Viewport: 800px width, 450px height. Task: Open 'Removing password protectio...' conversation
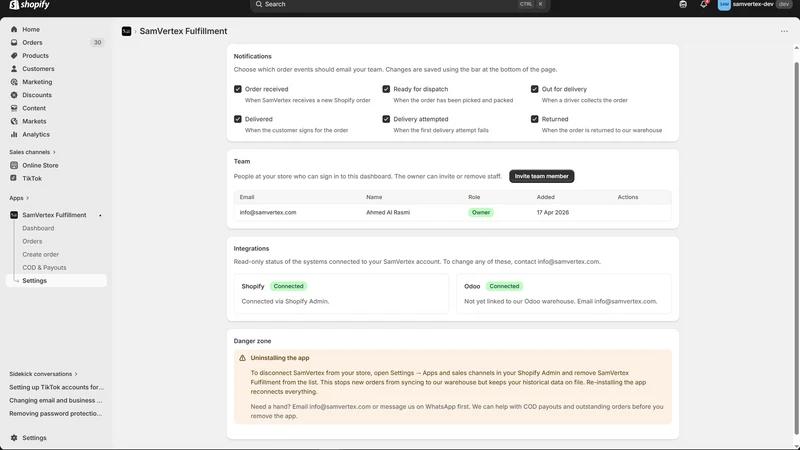pos(56,414)
